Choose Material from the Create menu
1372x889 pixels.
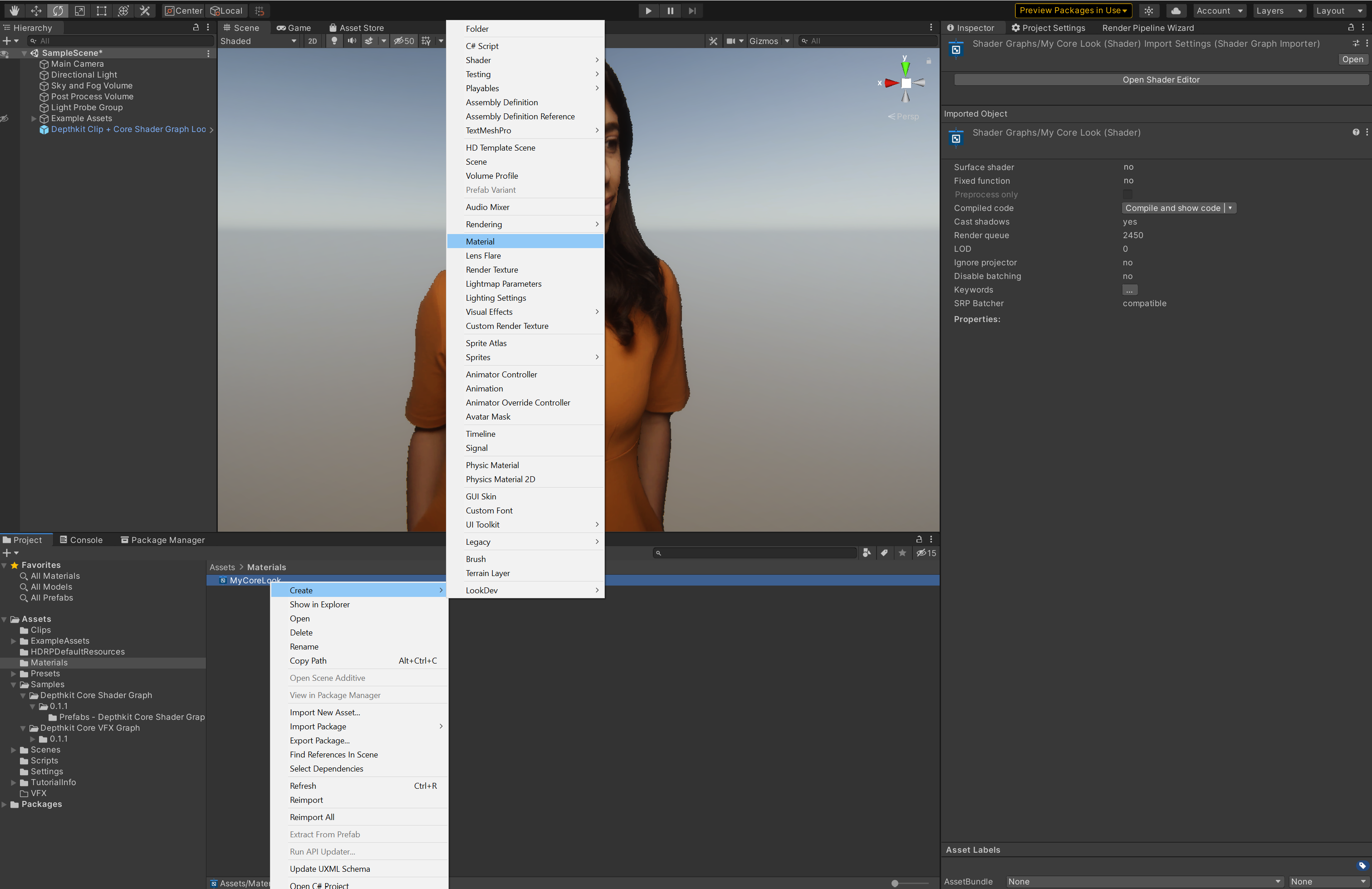[x=480, y=241]
